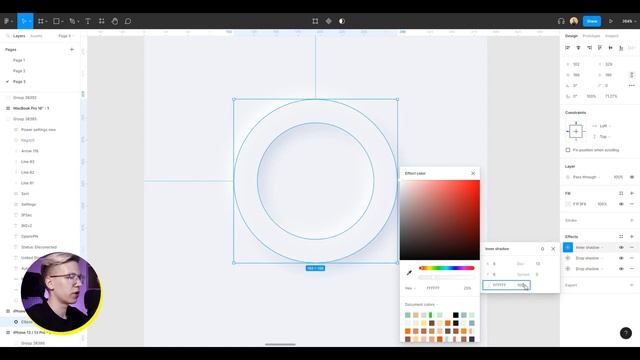Toggle first Drop shadow visibility
Viewport: 640px width, 360px height.
pyautogui.click(x=621, y=258)
